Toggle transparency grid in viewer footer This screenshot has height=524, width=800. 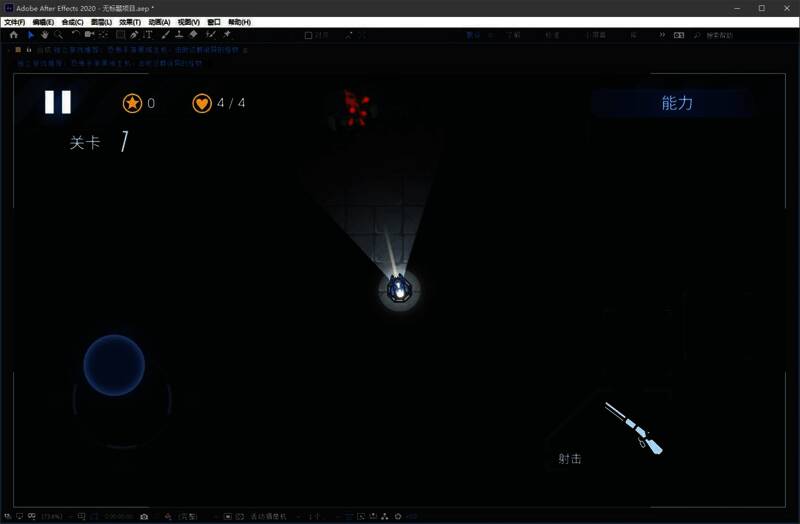240,517
